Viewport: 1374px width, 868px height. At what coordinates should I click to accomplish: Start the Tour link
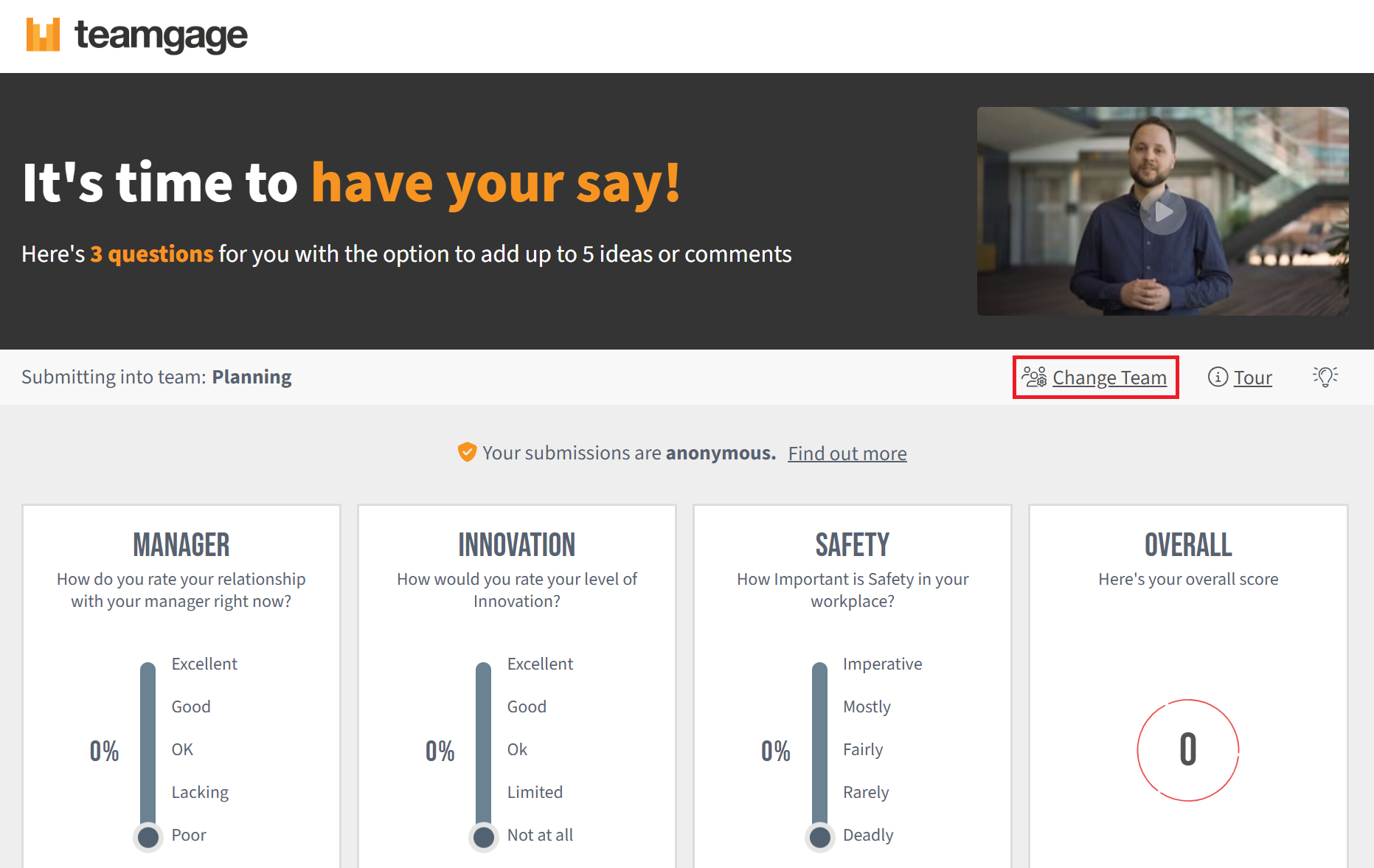(1252, 378)
